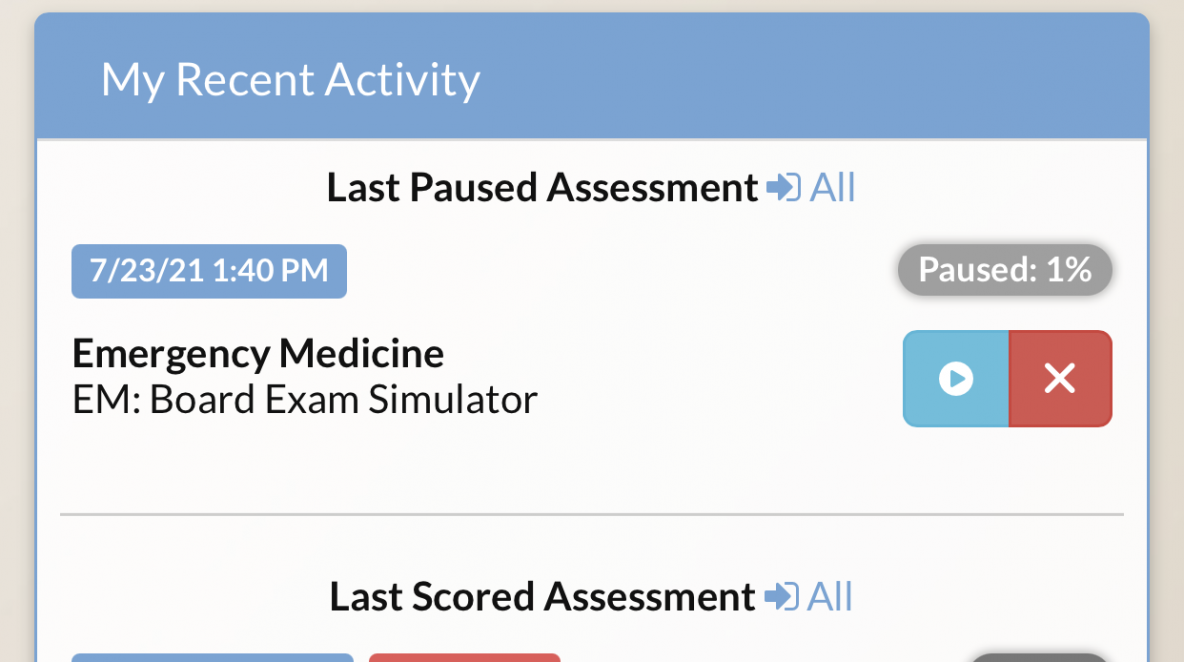Click the arrow icon beside Last Paused Assessment
The height and width of the screenshot is (662, 1184).
(x=784, y=187)
